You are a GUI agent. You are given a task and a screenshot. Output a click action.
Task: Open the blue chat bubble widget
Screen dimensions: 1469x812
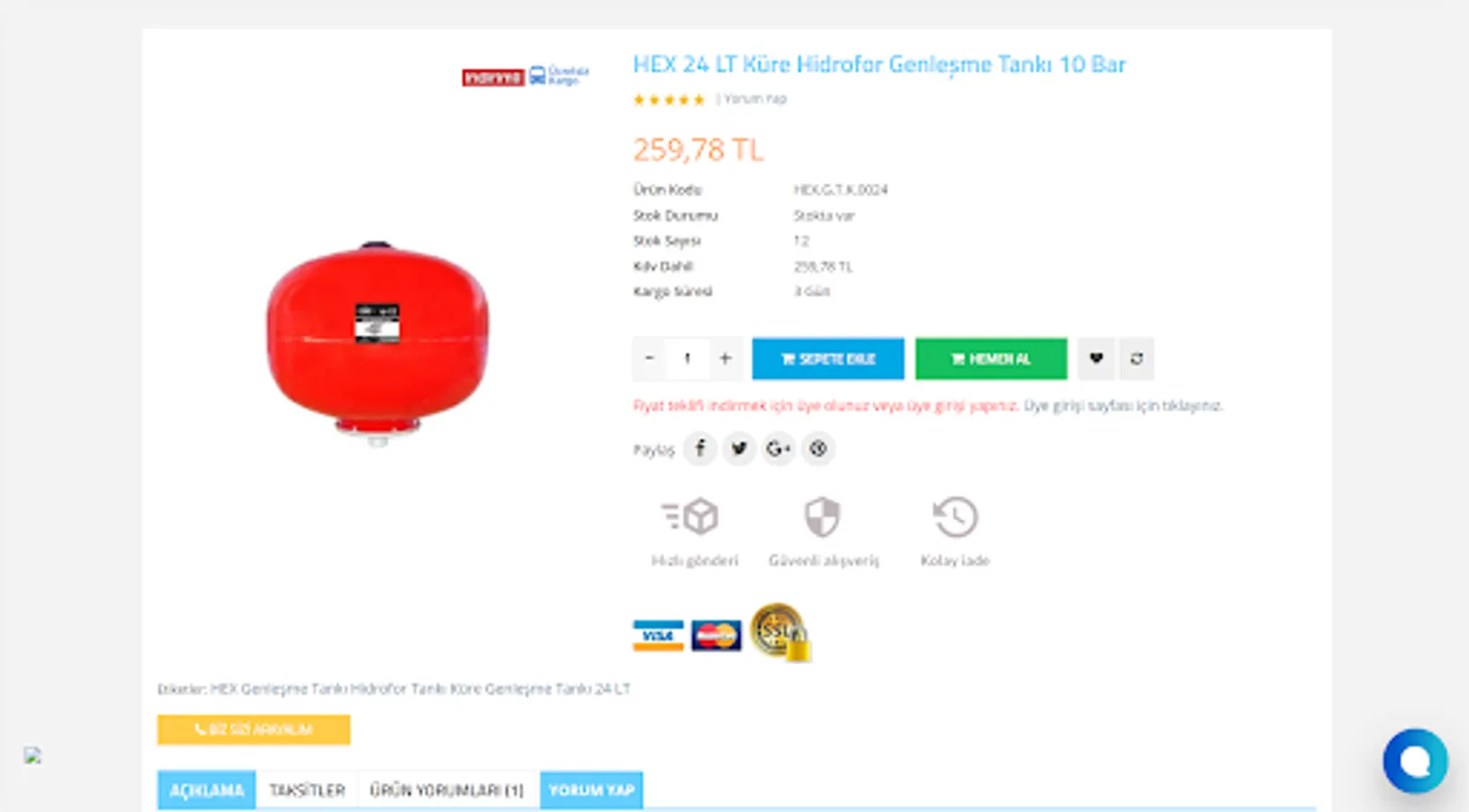[1415, 761]
